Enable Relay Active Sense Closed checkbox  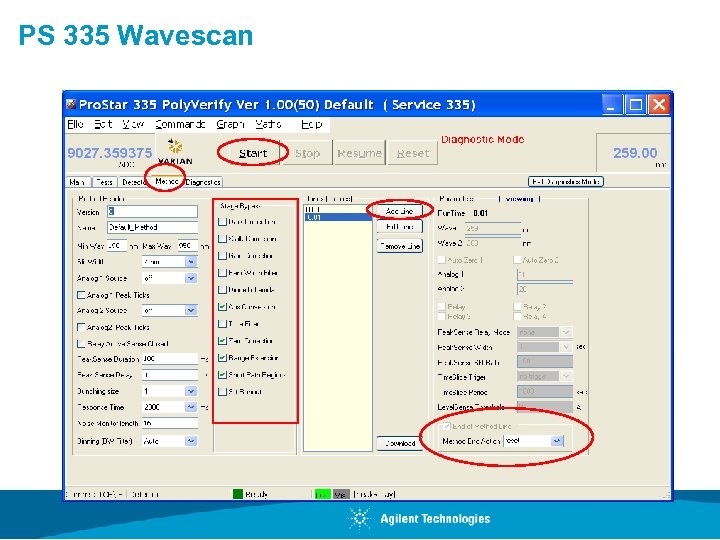coord(81,343)
